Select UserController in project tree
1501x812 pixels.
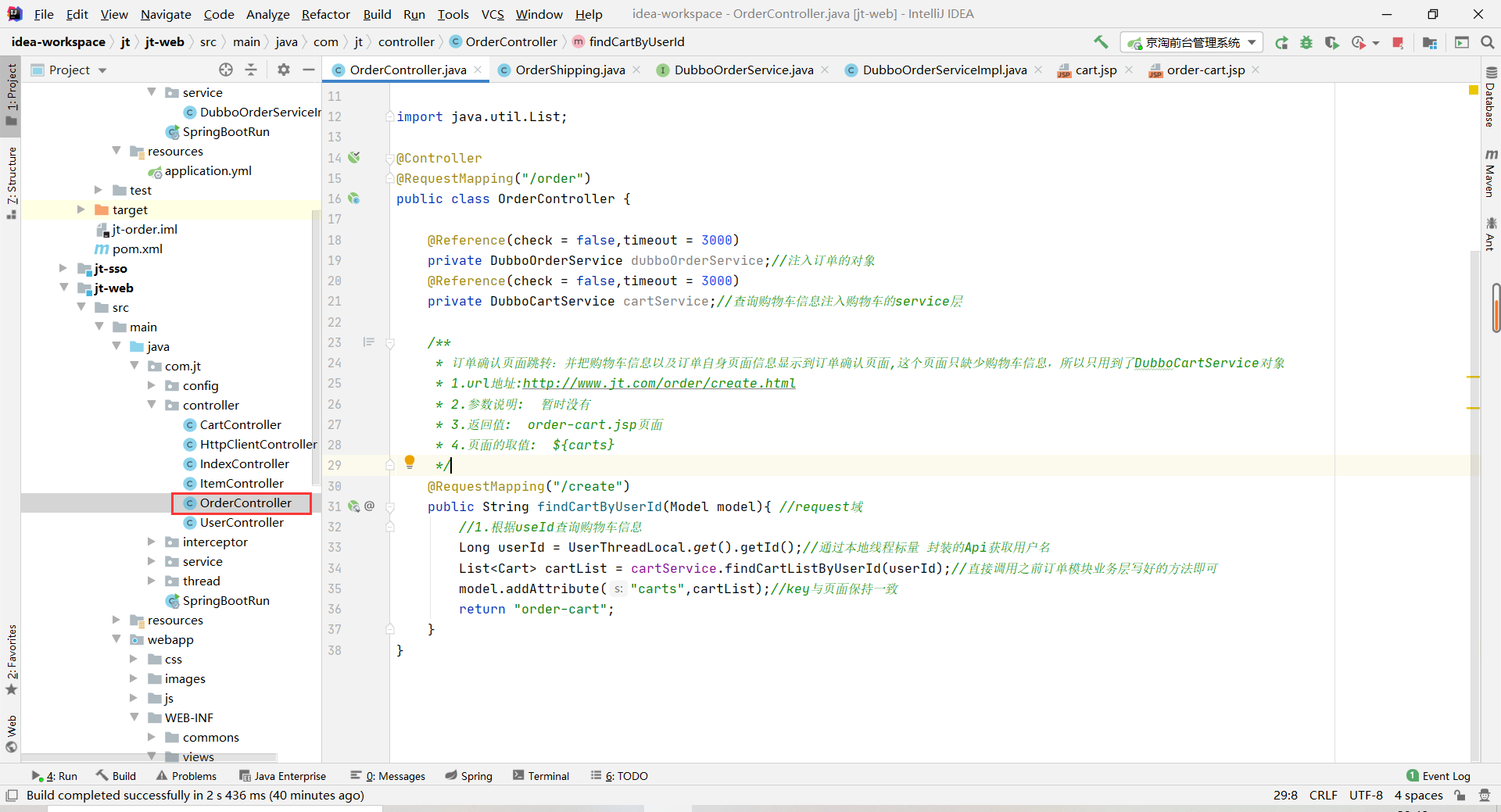point(242,522)
